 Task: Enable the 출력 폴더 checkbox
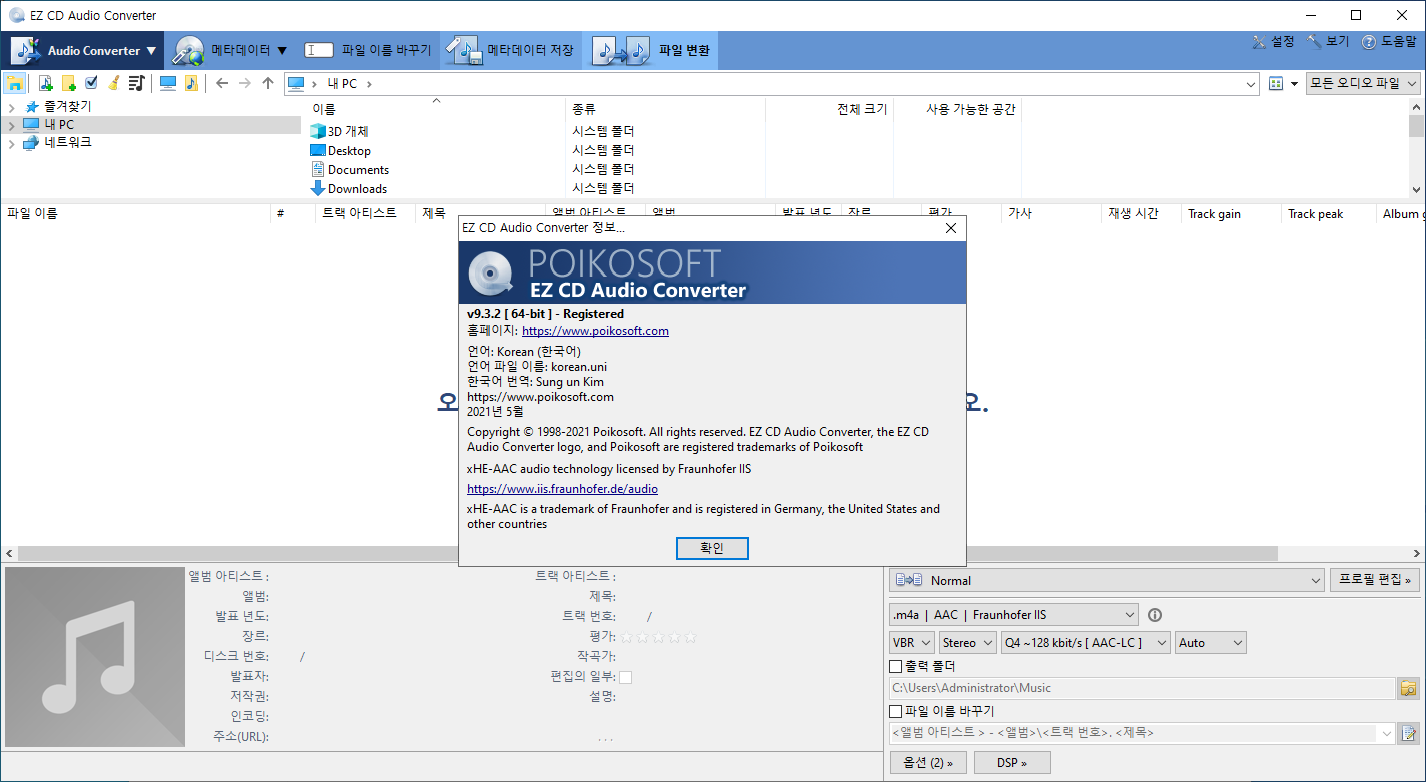pyautogui.click(x=896, y=666)
